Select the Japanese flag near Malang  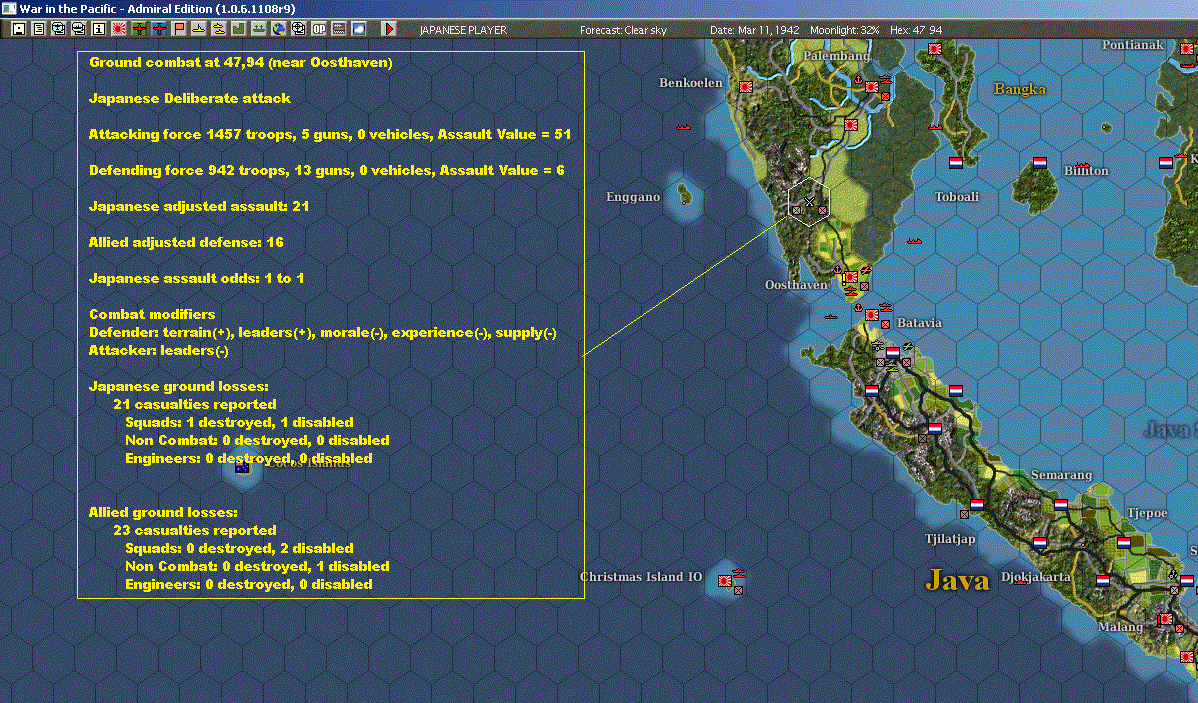coord(1166,619)
